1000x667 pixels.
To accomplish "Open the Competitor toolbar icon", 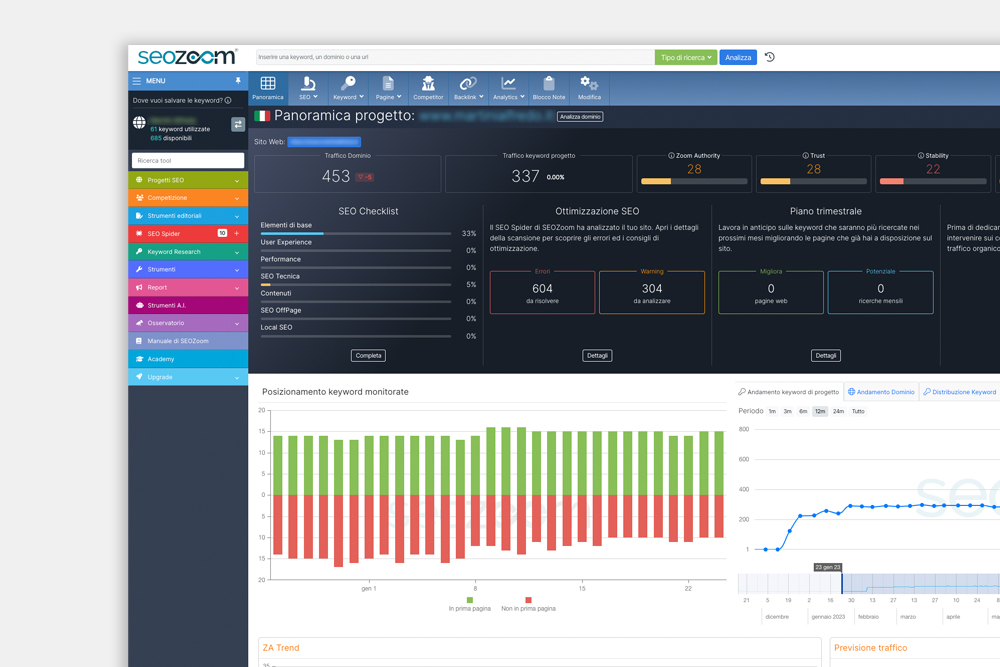I will tap(428, 88).
